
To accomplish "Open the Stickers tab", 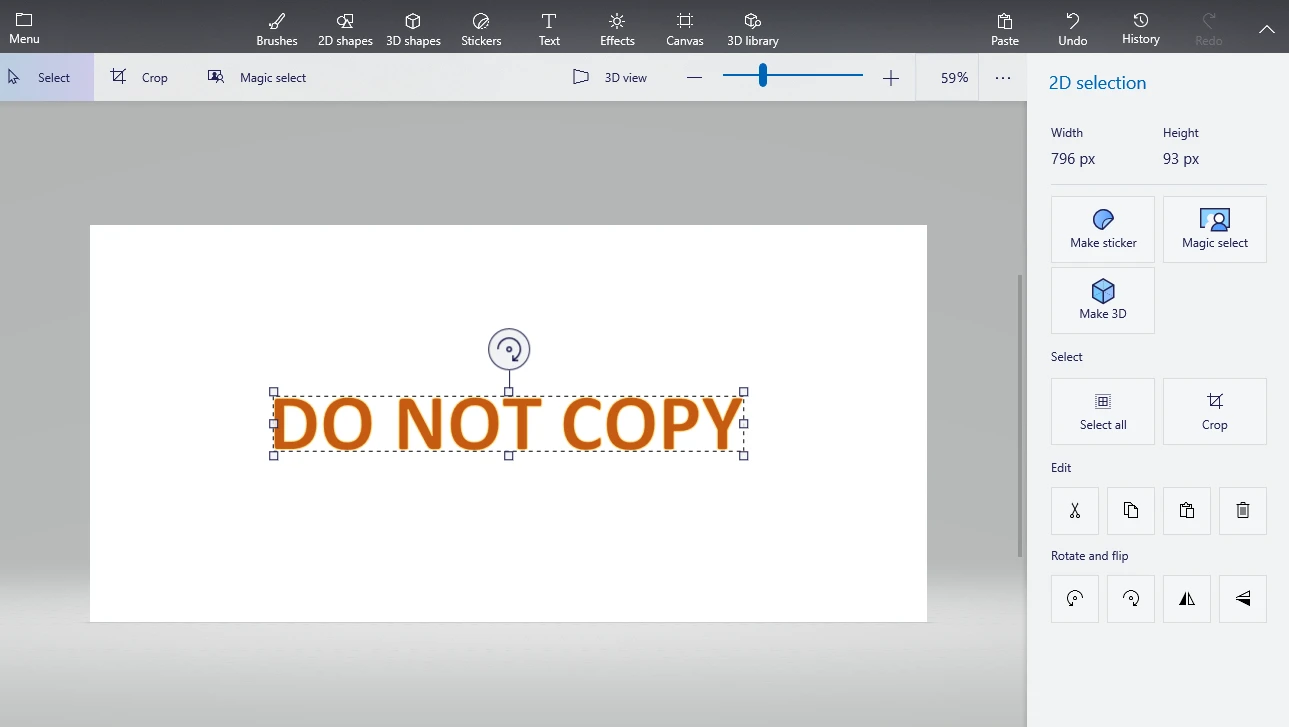I will click(x=481, y=28).
